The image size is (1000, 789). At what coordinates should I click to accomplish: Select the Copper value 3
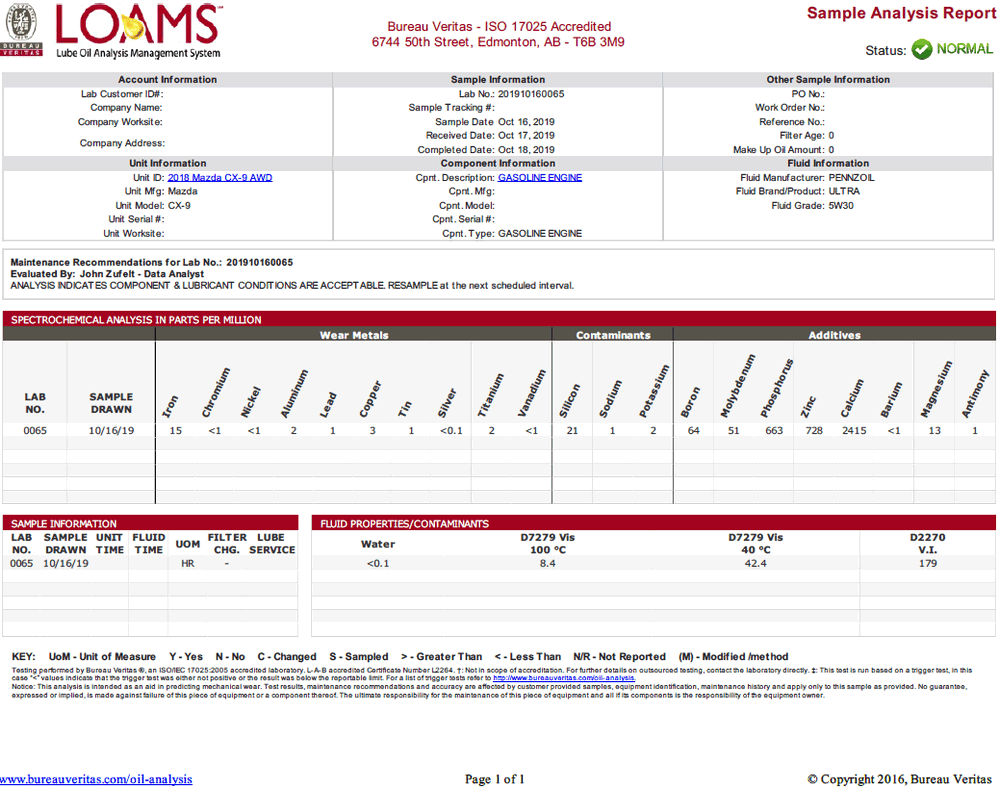[372, 431]
